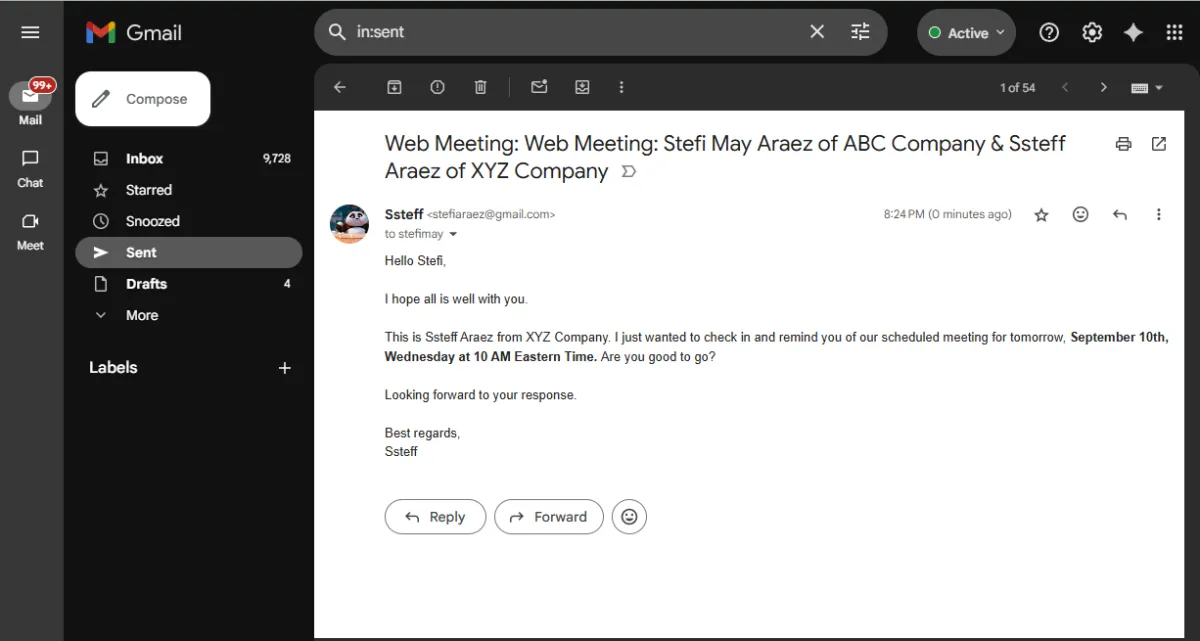Open search options filter icon

pyautogui.click(x=861, y=32)
